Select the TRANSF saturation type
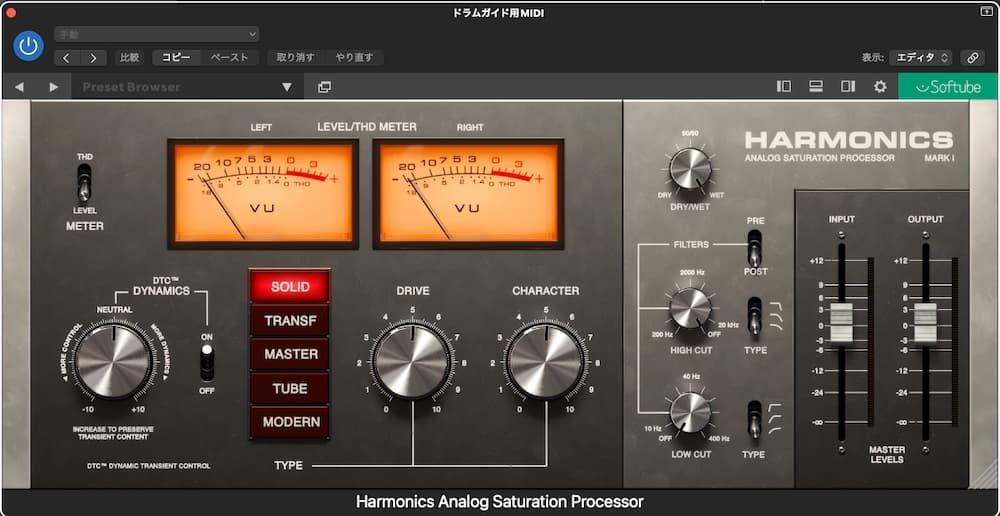The width and height of the screenshot is (1000, 516). pos(290,320)
